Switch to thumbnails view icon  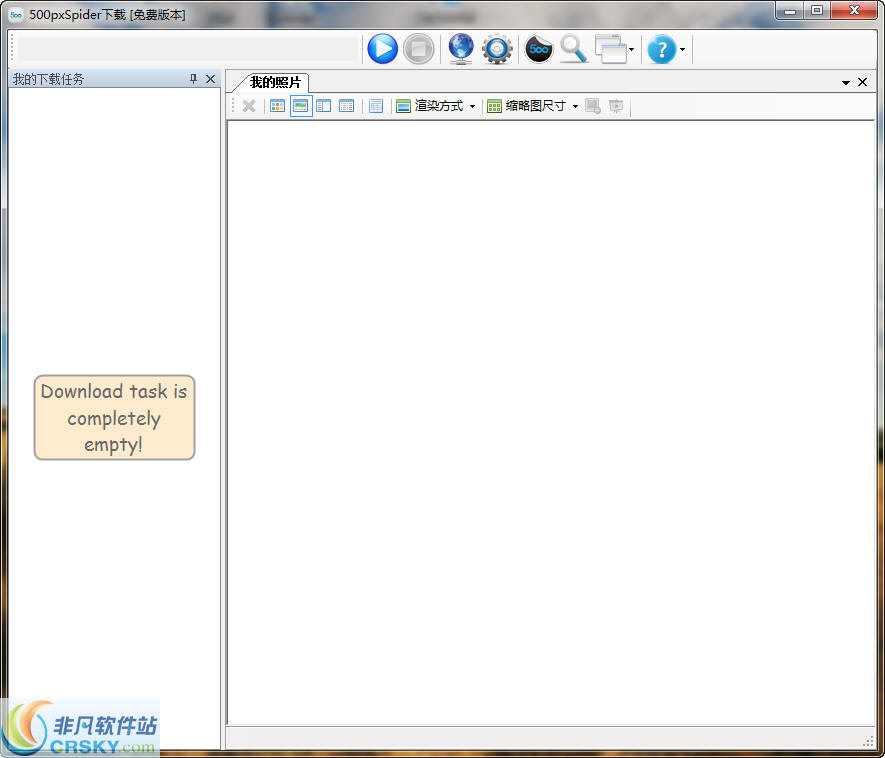(x=277, y=106)
